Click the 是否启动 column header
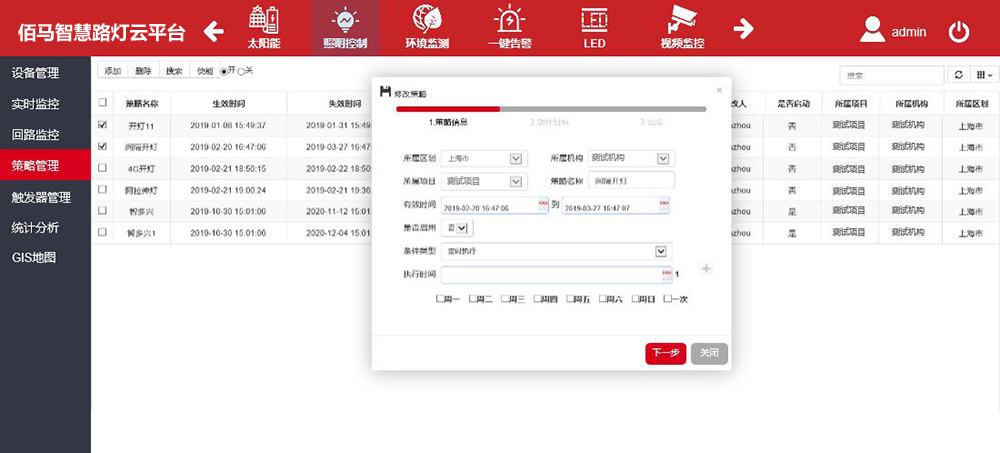This screenshot has height=453, width=1000. click(793, 103)
